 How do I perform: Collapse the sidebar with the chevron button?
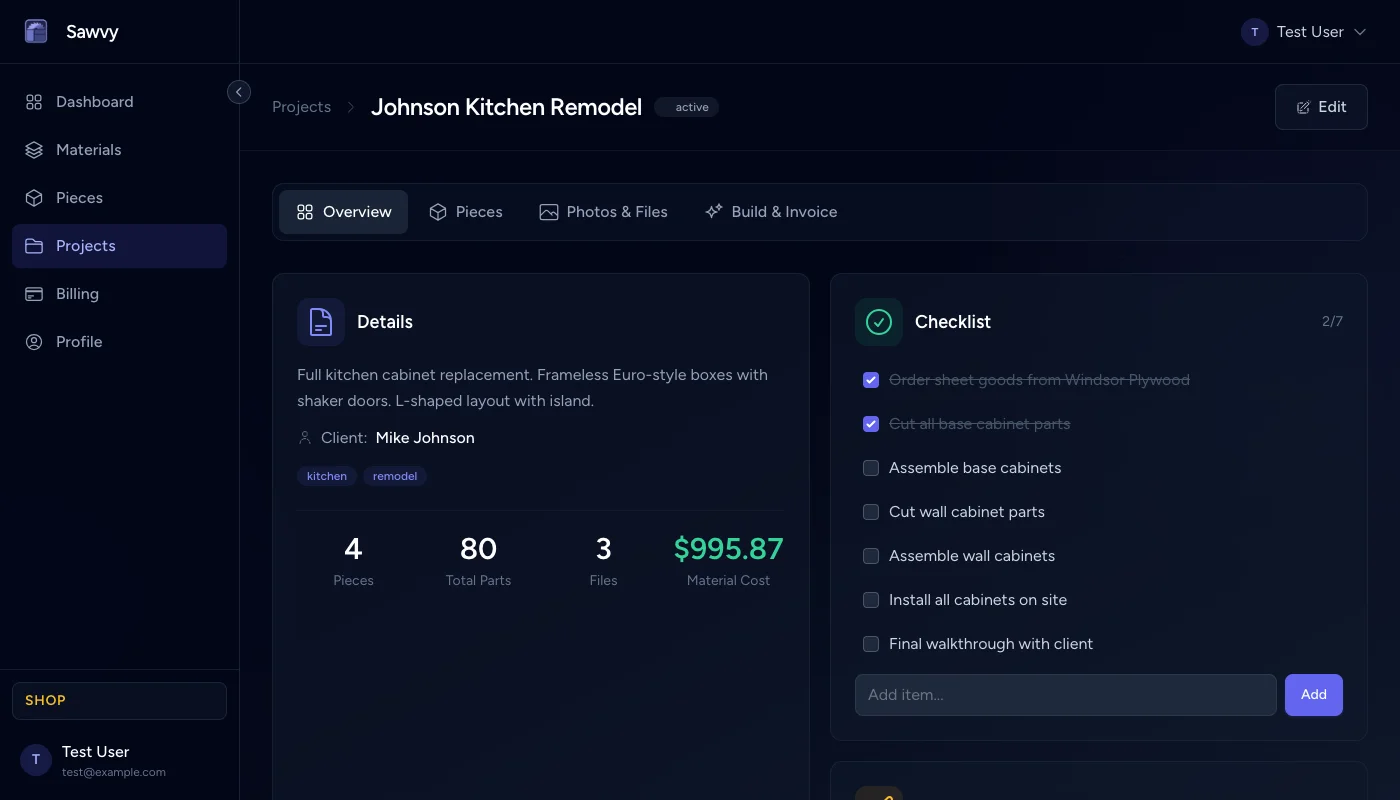pos(239,91)
